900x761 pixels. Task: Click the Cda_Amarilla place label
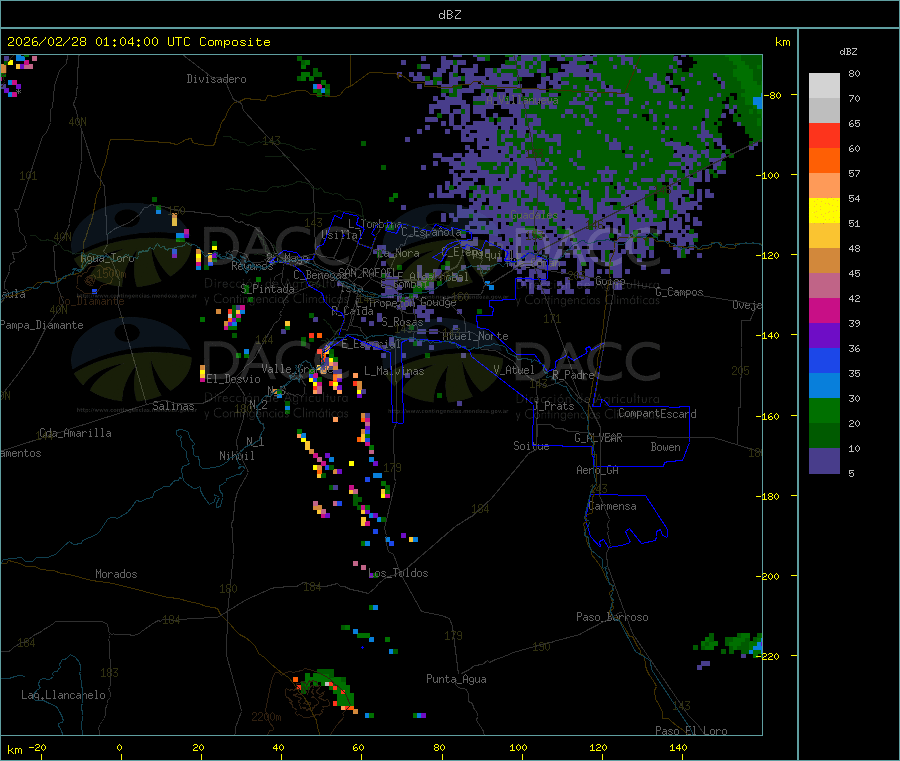click(75, 433)
